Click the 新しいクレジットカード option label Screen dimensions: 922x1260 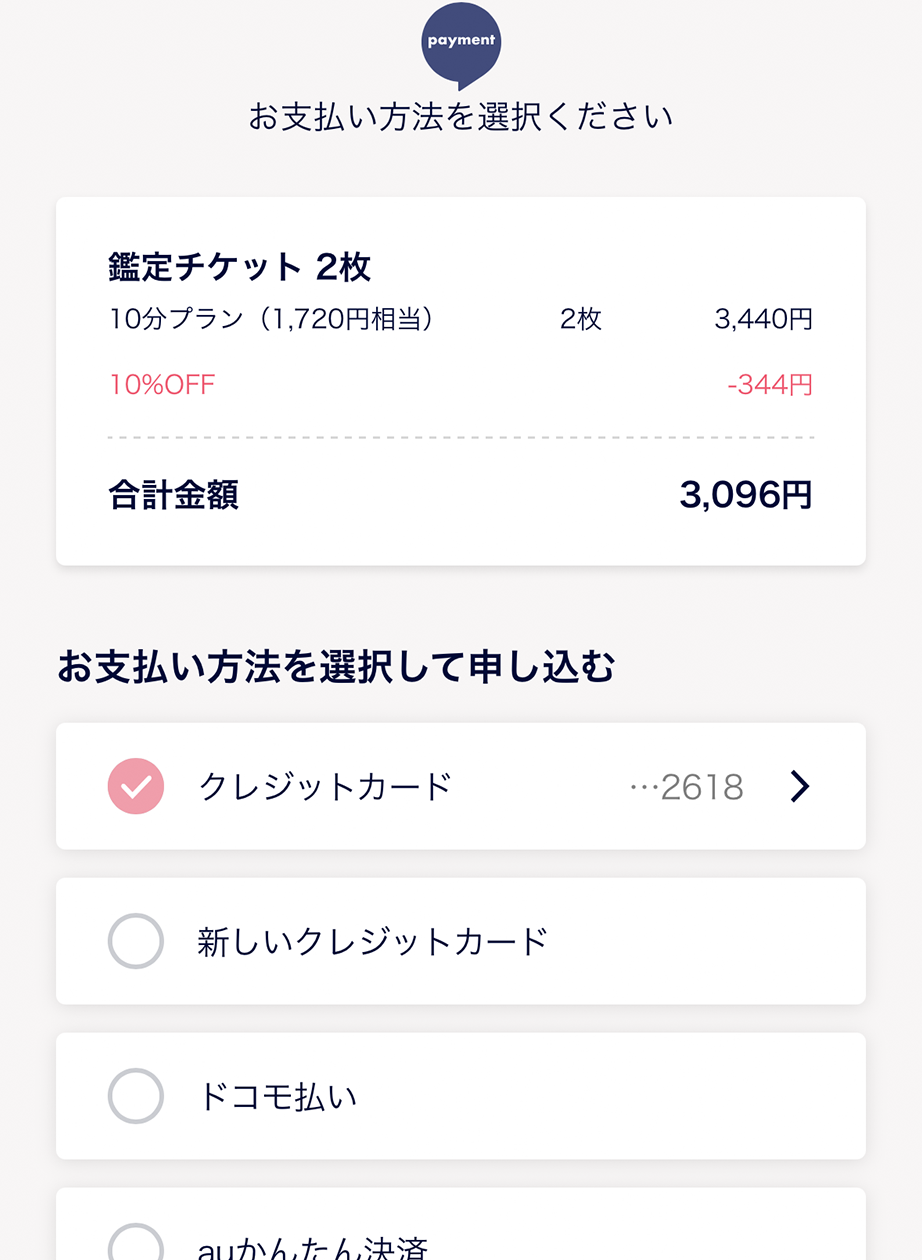[x=373, y=942]
